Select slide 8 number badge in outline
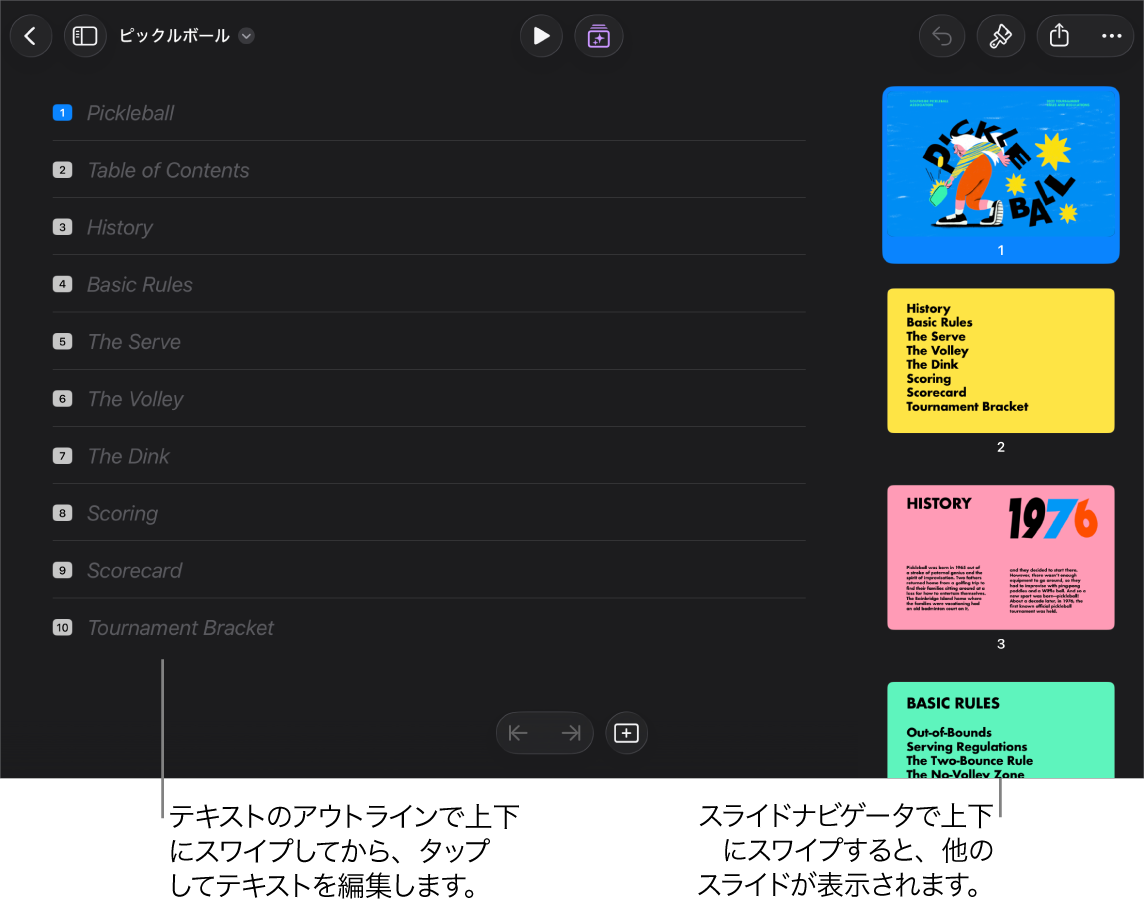1144x904 pixels. (x=63, y=513)
